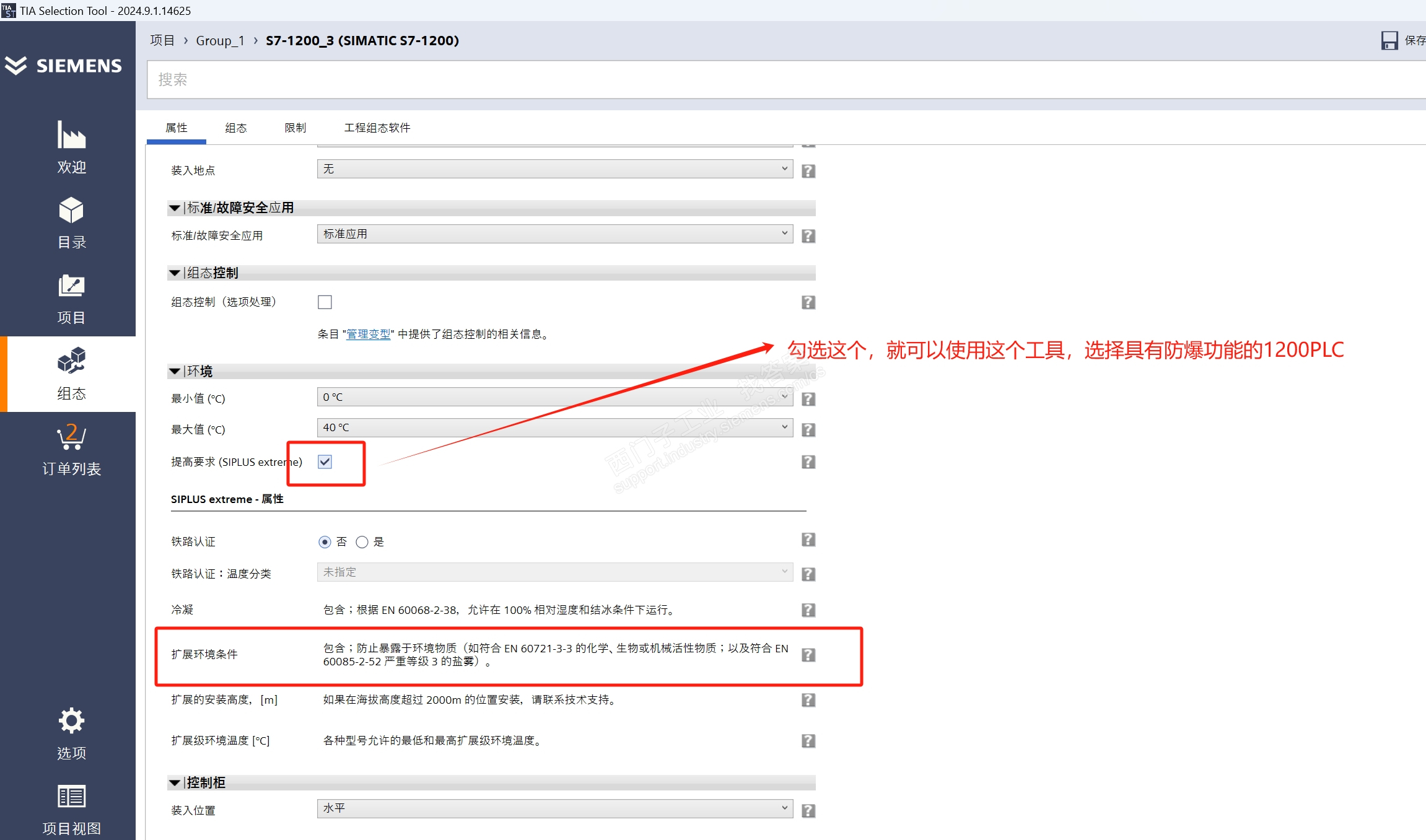1426x840 pixels.
Task: Switch to 项目视图 list view icon
Action: (x=71, y=797)
